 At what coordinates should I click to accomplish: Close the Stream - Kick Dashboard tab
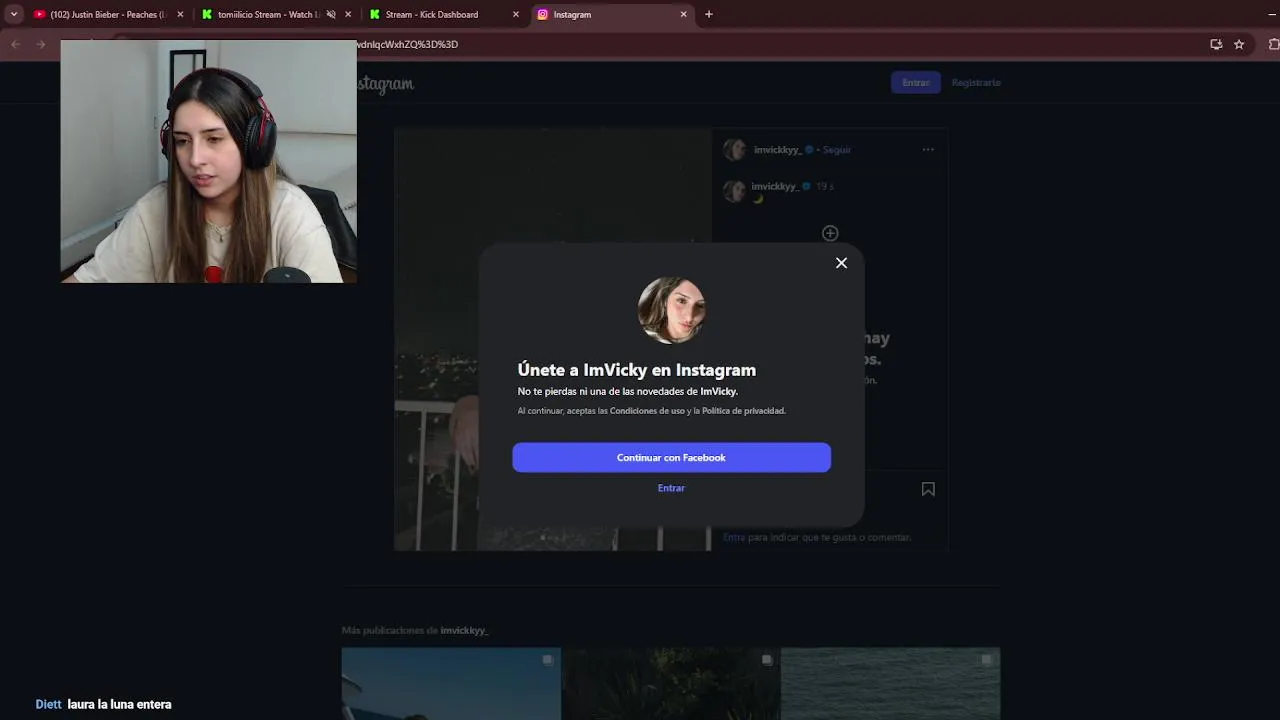tap(516, 14)
